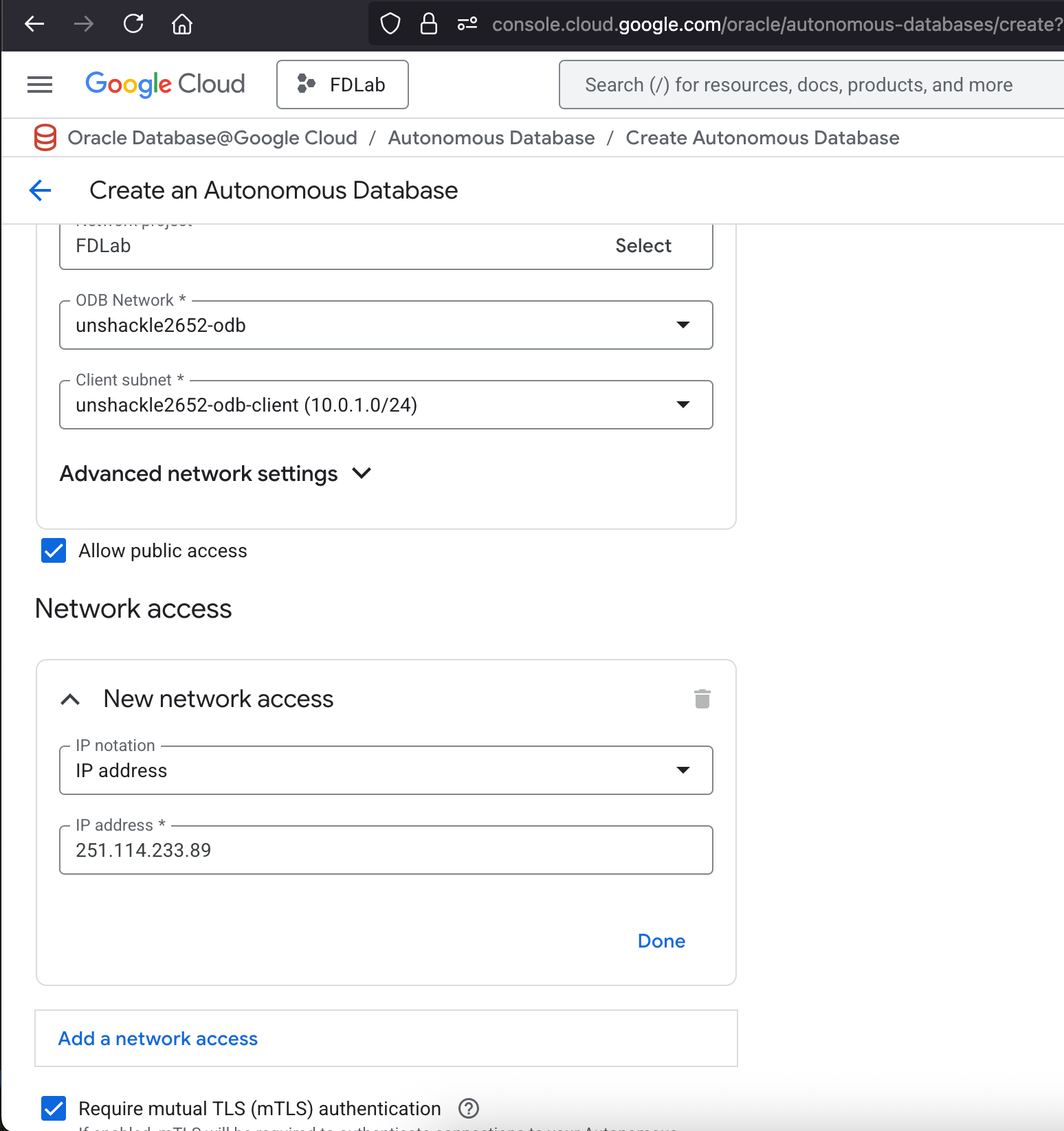Return using the blue back arrow
Screen dimensions: 1064x1131
(41, 190)
